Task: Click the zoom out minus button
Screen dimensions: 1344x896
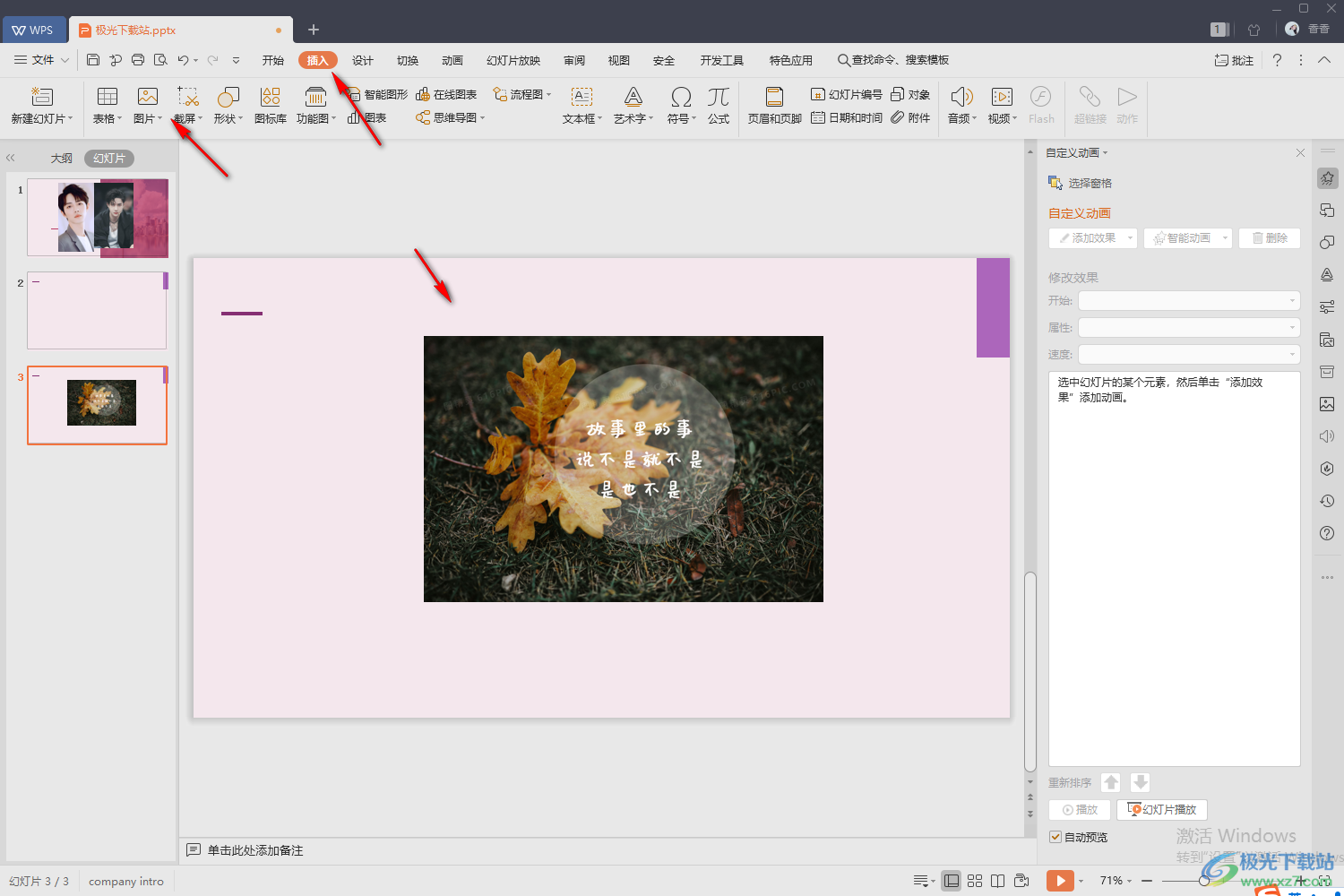Action: 1147,881
